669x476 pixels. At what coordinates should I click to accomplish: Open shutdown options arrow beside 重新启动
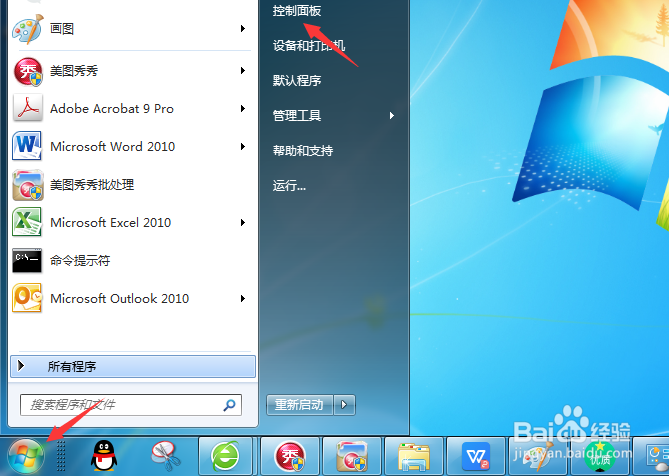(x=344, y=404)
